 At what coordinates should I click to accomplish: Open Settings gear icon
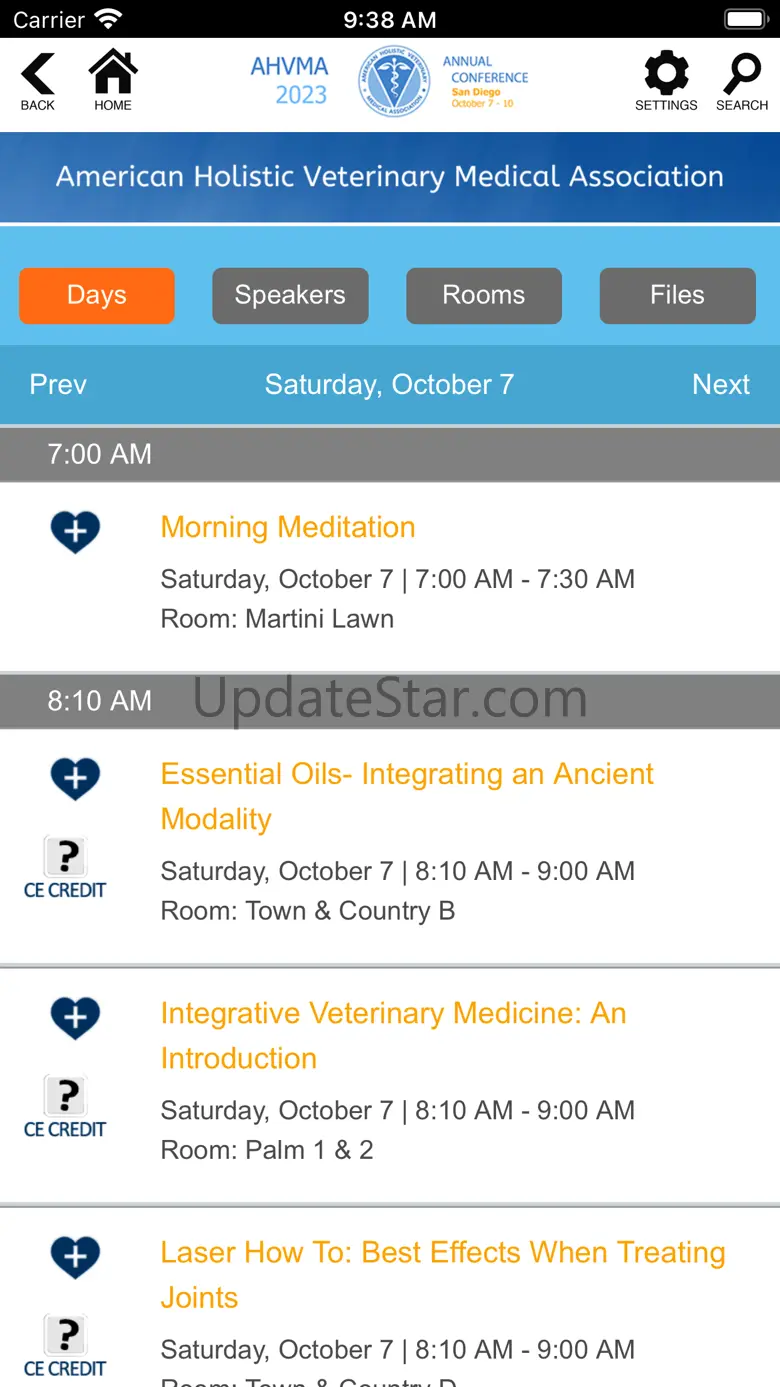(x=666, y=82)
